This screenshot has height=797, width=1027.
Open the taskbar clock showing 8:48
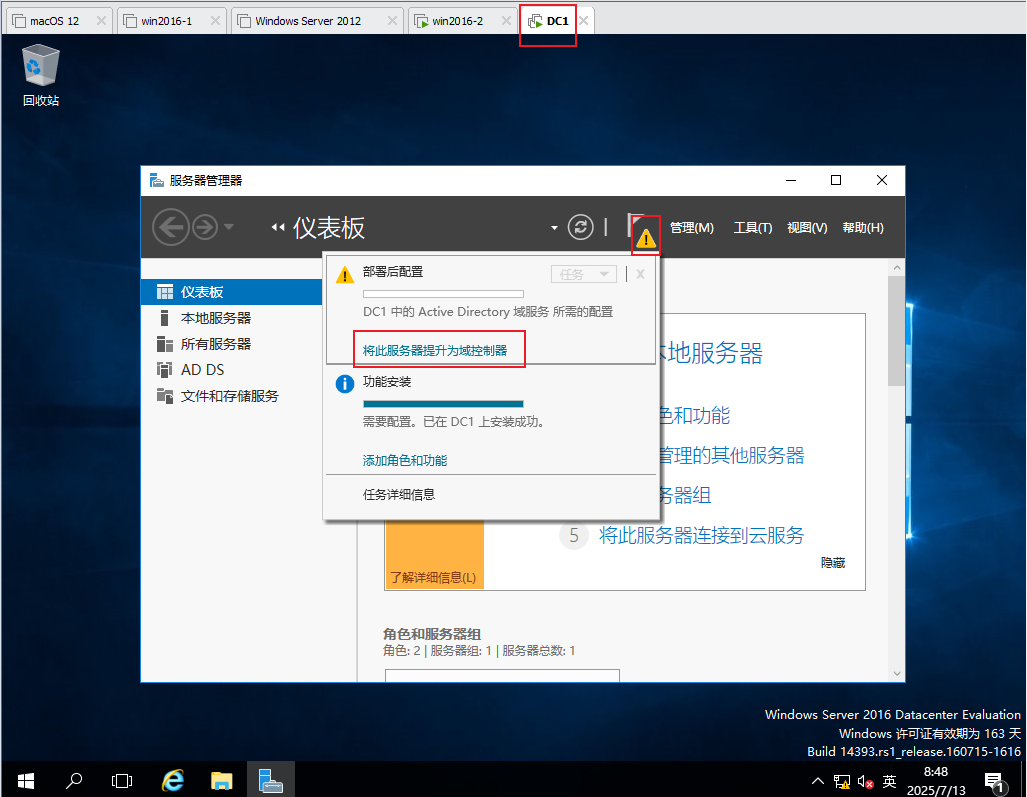tap(936, 781)
